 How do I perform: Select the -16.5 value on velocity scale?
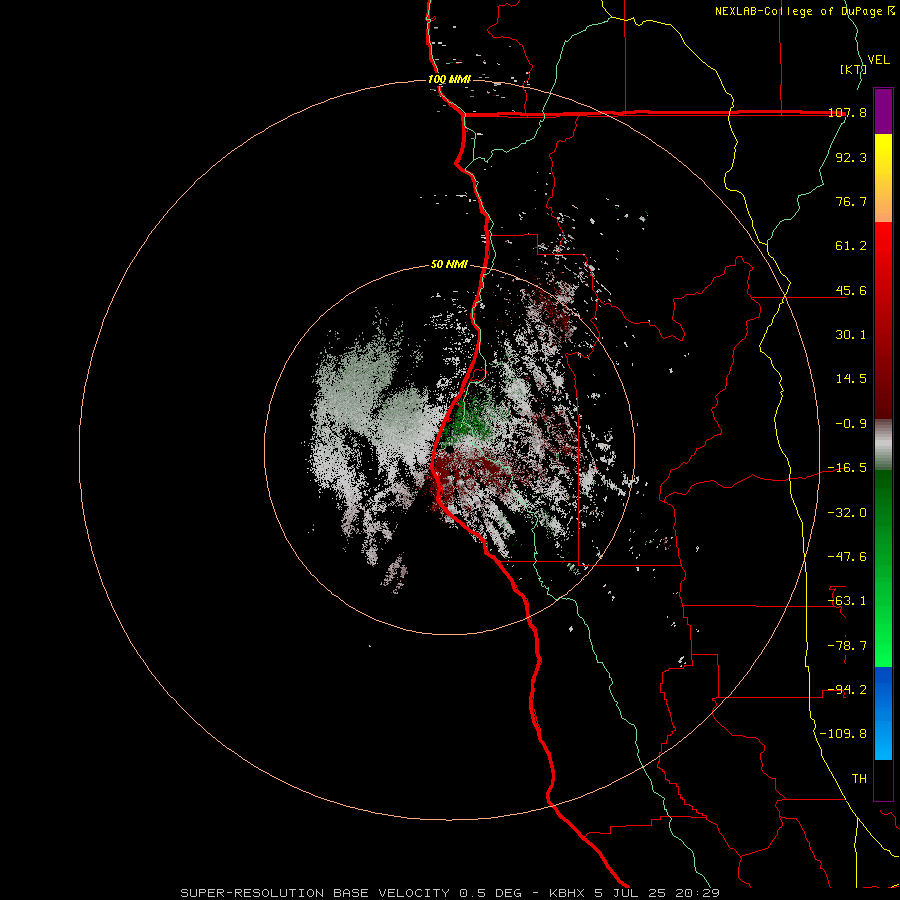(847, 468)
